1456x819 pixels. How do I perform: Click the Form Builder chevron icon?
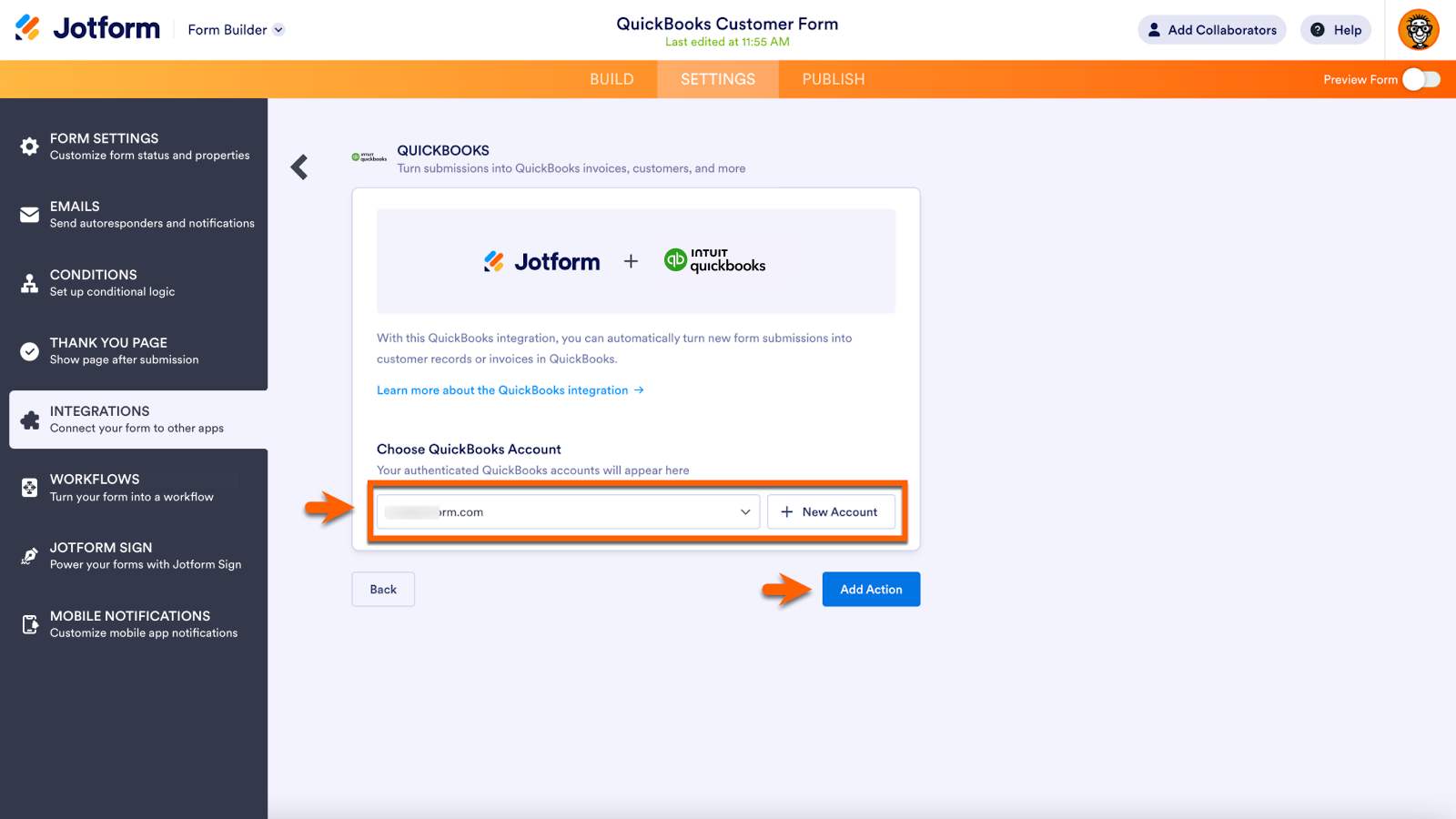[278, 30]
